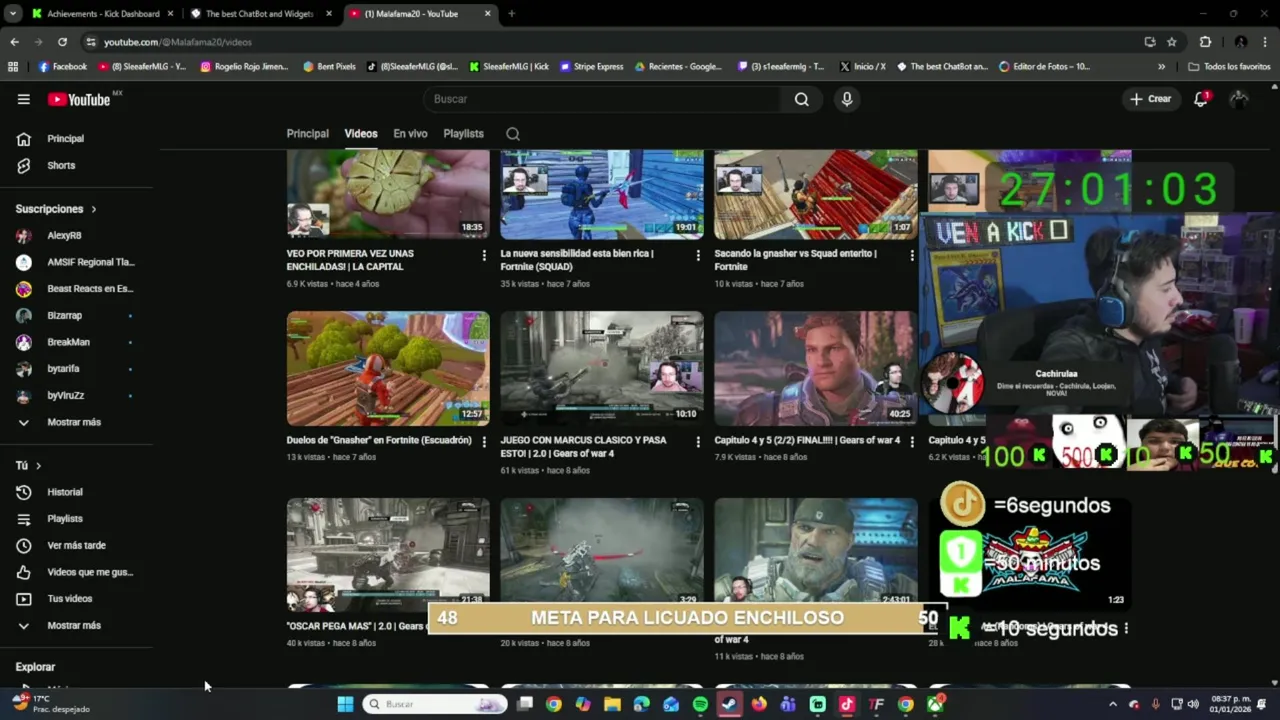Open the Bent Pixels bookmark

pos(329,67)
